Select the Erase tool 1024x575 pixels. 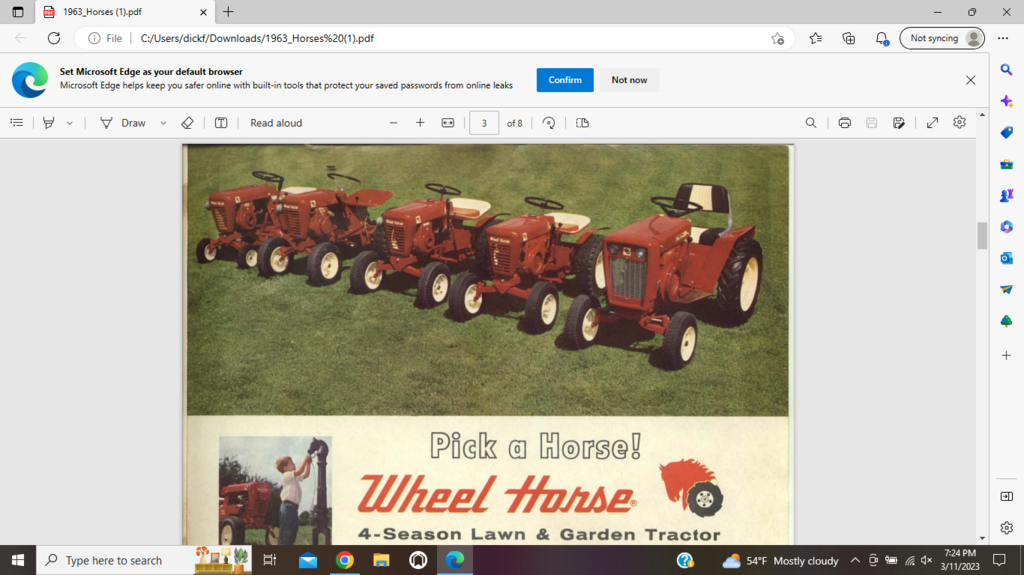[x=187, y=123]
